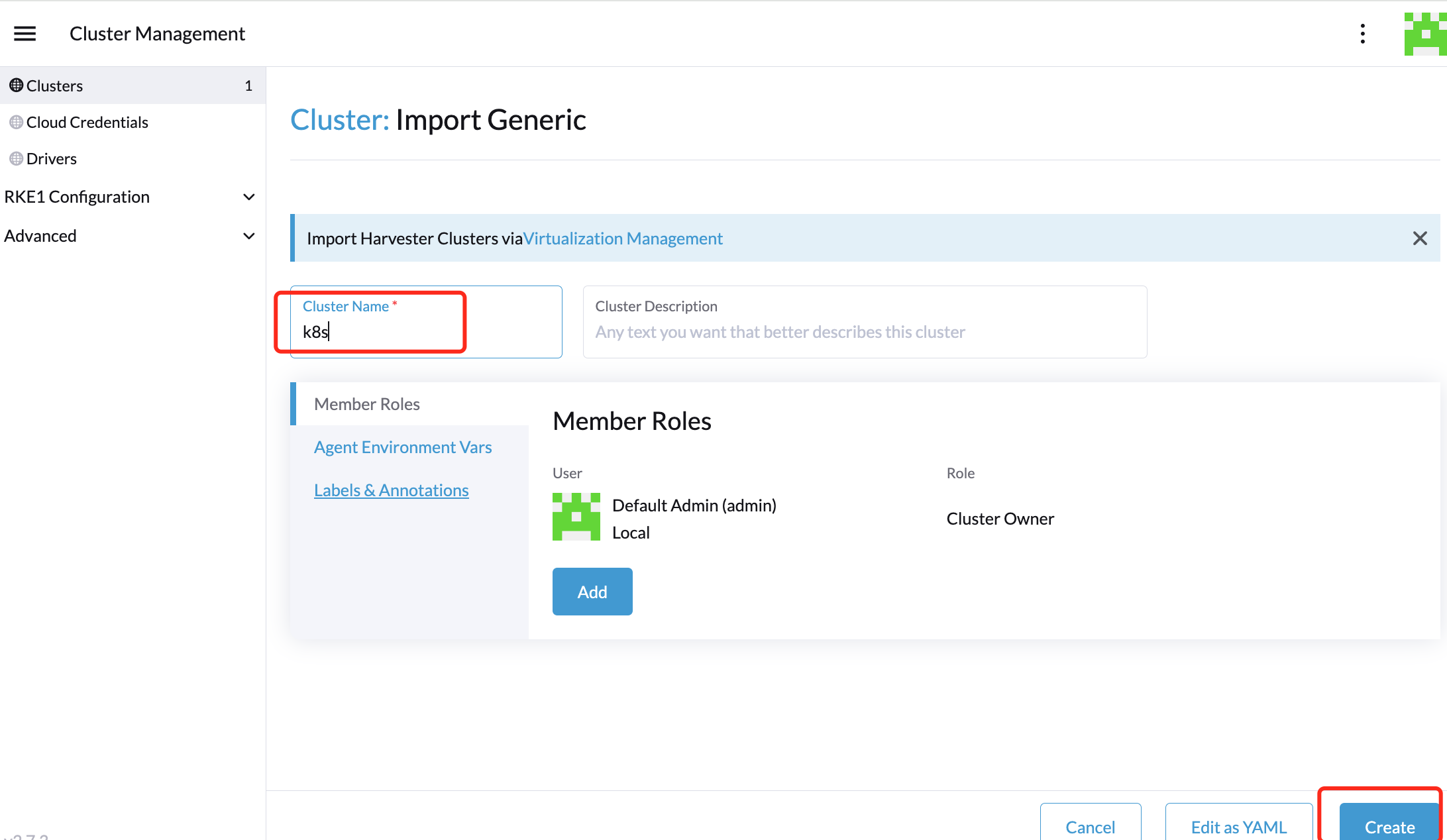Switch to Member Roles tab
This screenshot has width=1447, height=840.
pos(366,404)
